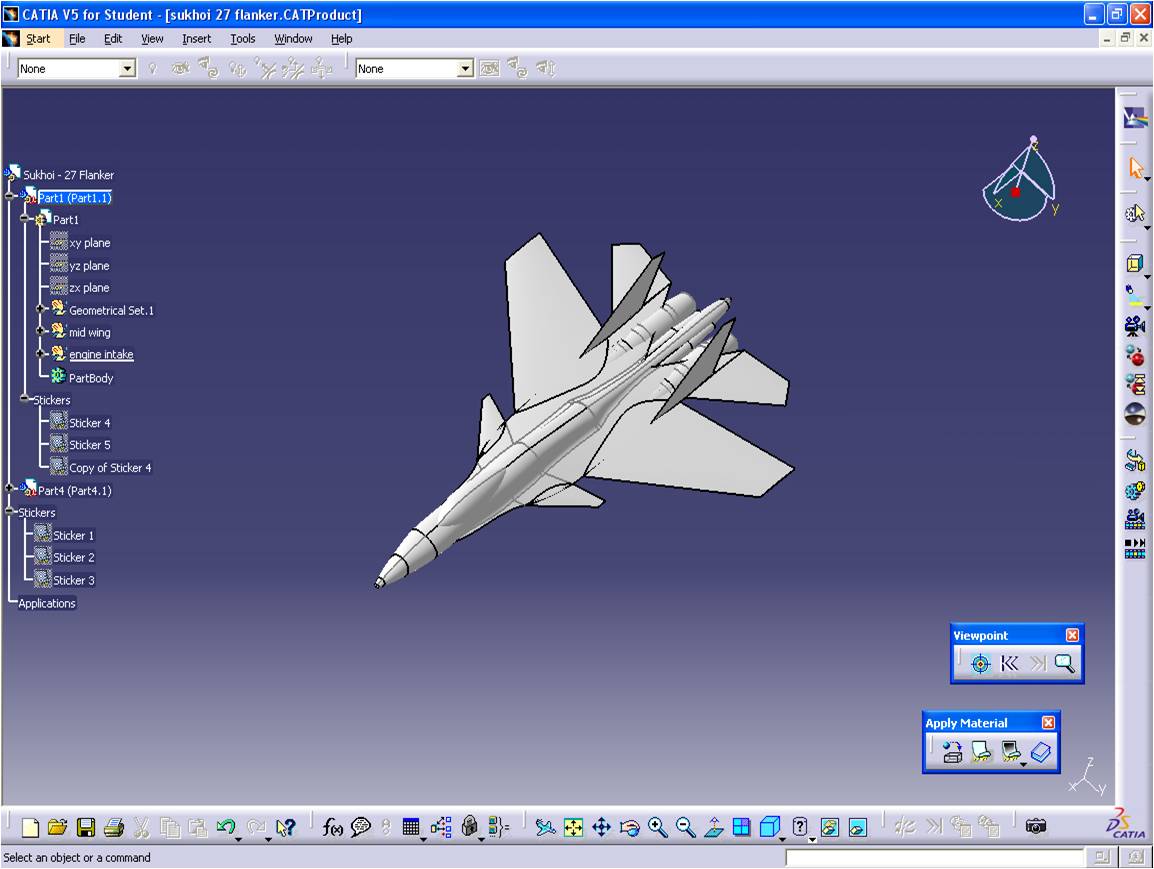Select Sticker 5 in the tree
Viewport: 1154px width, 869px height.
(90, 445)
